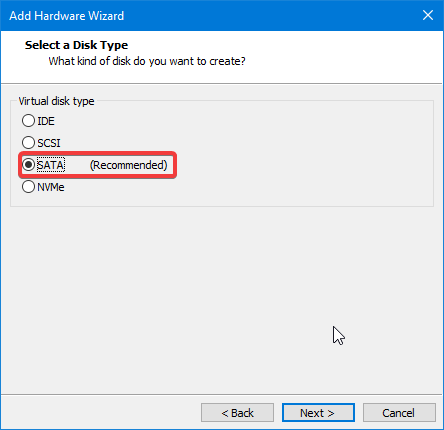The image size is (444, 430).
Task: Proceed with the Next > button
Action: click(x=318, y=413)
